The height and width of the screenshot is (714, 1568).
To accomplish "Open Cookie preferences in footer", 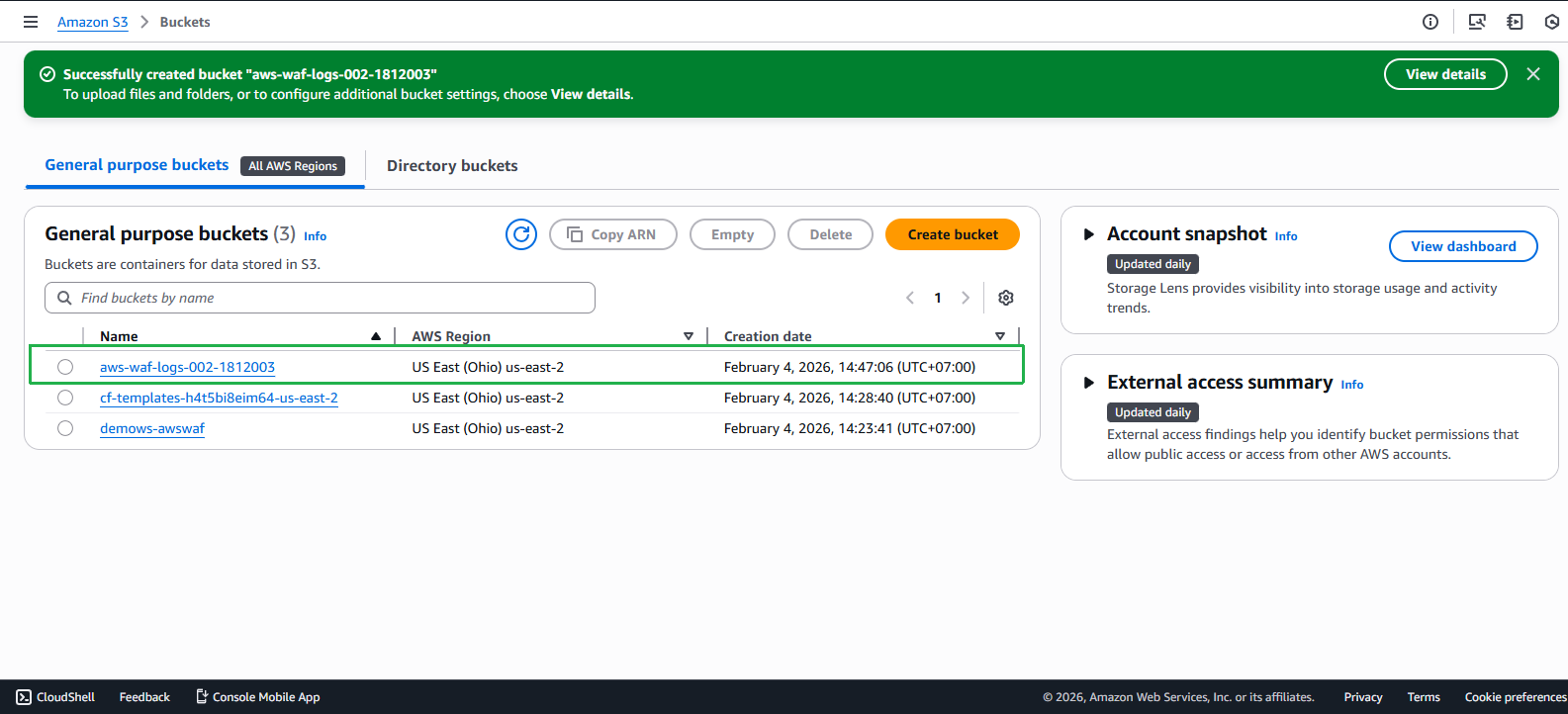I will tap(1516, 697).
